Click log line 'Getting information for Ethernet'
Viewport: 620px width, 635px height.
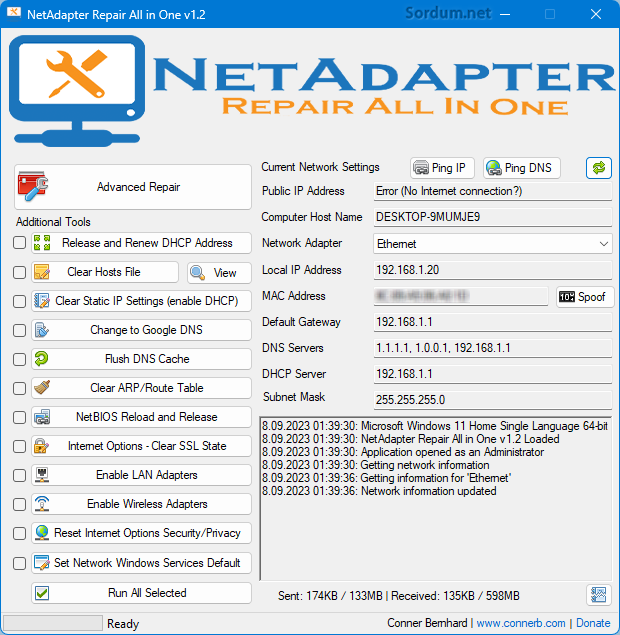pyautogui.click(x=386, y=478)
